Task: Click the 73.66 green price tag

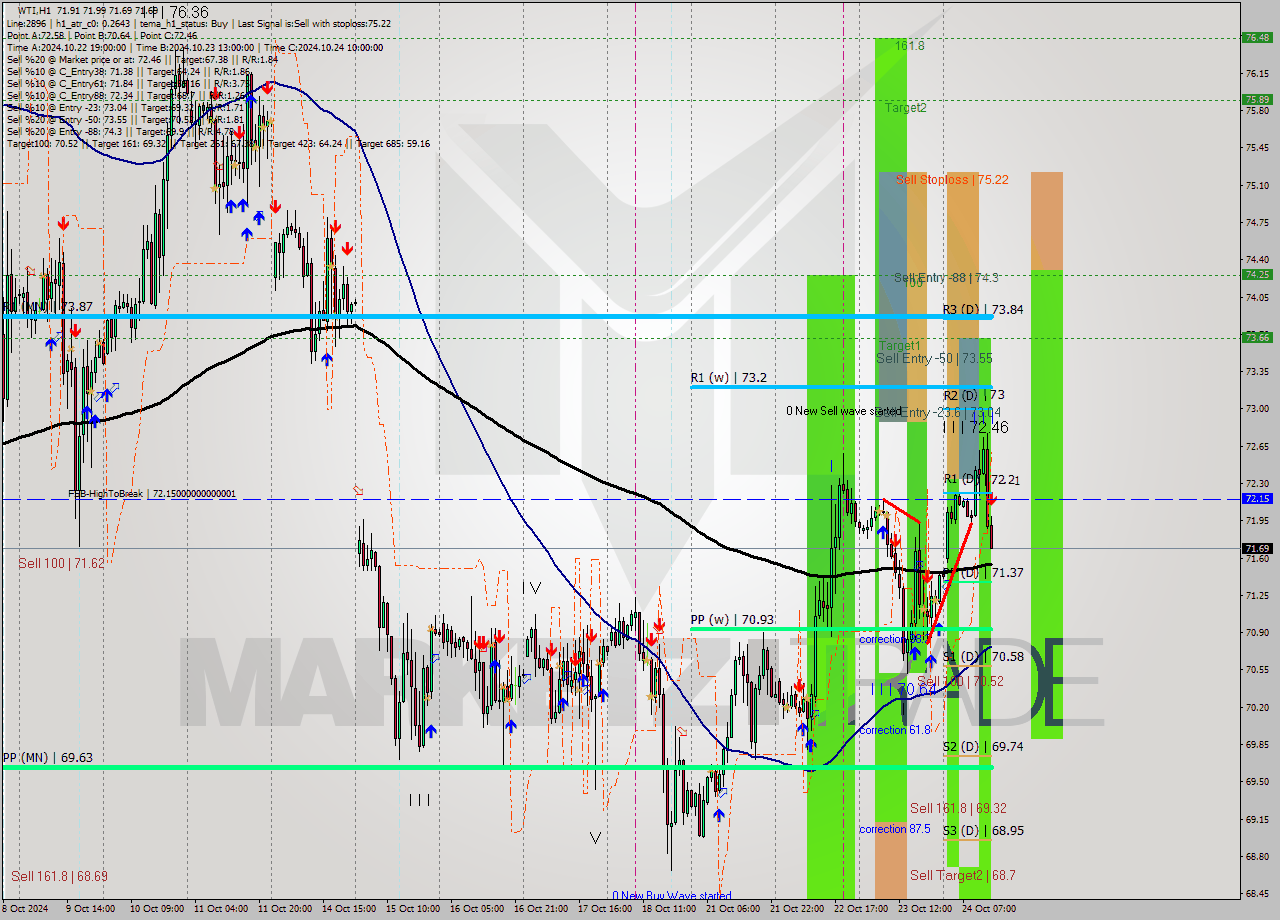Action: (1257, 337)
